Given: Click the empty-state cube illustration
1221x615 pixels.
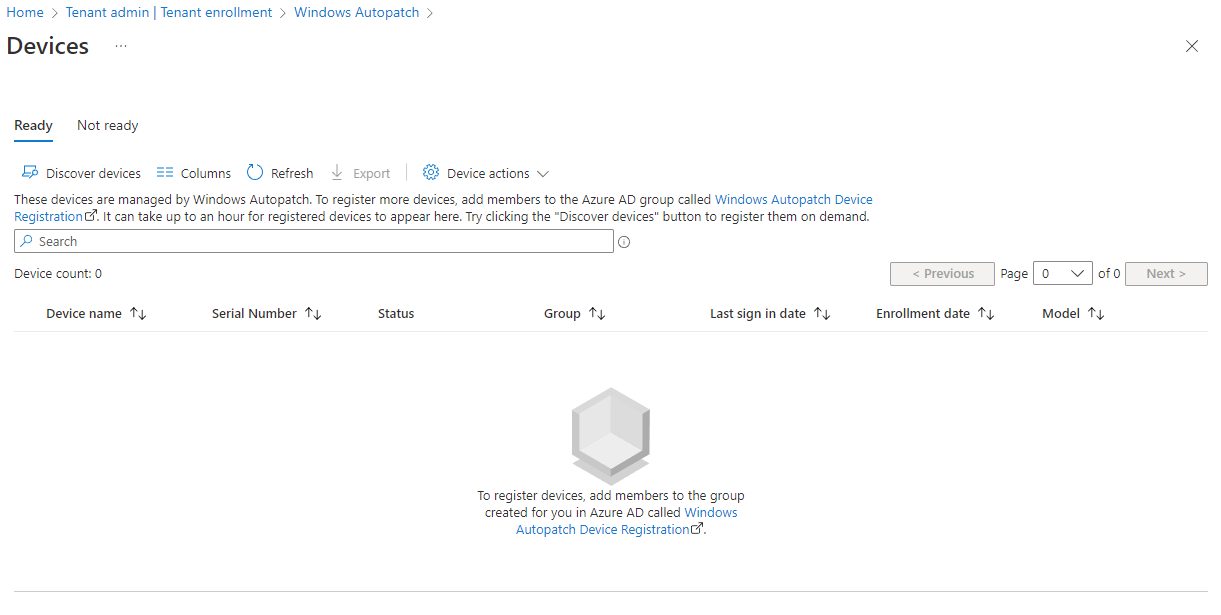Looking at the screenshot, I should click(611, 436).
